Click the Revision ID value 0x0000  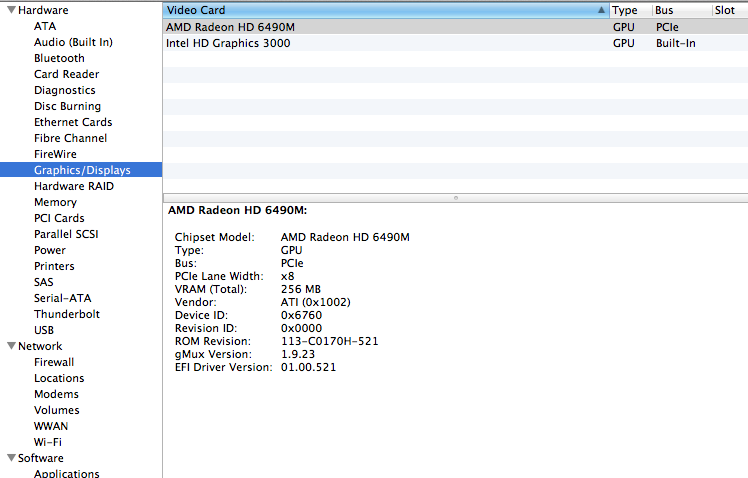pos(301,328)
